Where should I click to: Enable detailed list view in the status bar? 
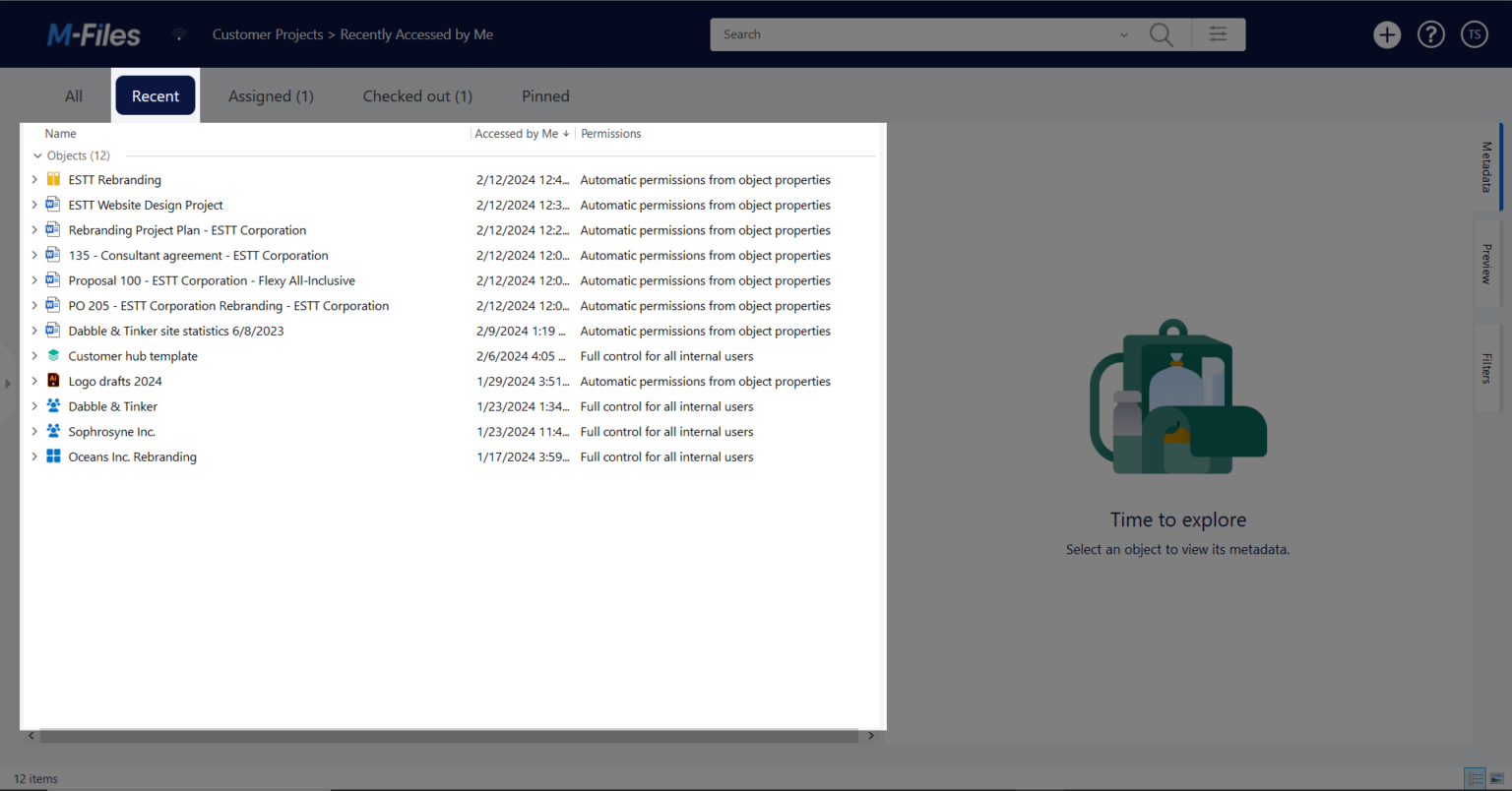click(x=1475, y=777)
